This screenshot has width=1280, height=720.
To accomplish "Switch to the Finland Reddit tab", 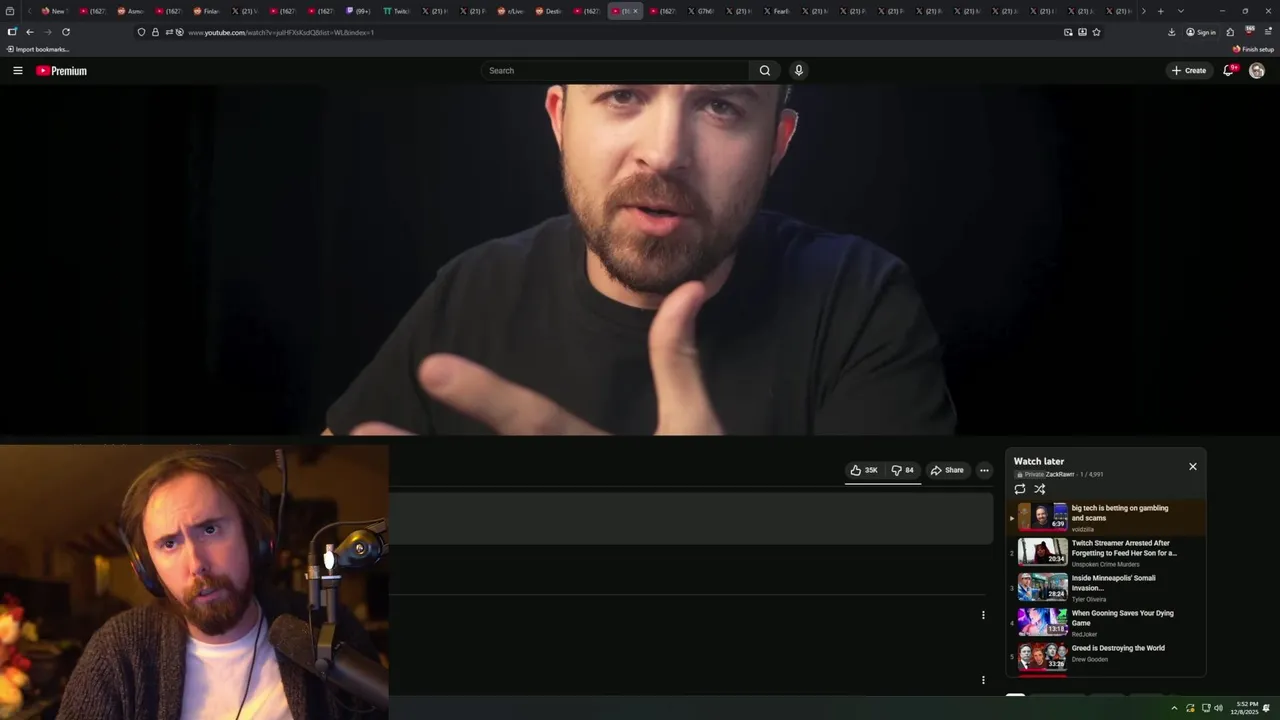I will [206, 11].
